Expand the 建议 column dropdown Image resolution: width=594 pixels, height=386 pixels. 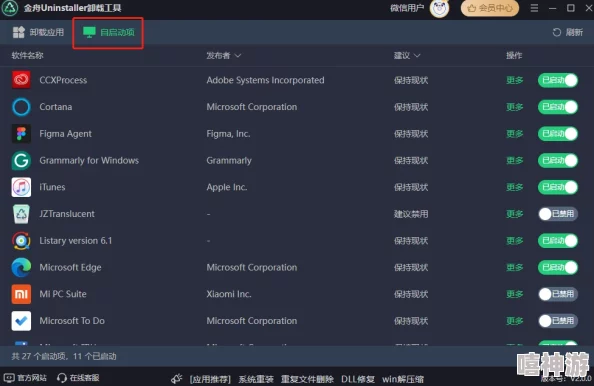(x=407, y=56)
